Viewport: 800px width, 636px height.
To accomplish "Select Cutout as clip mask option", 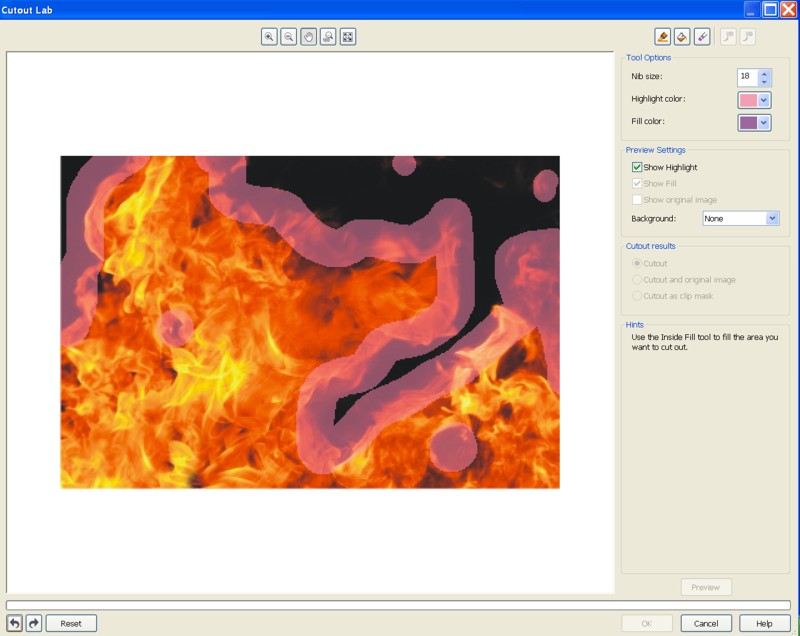I will click(x=637, y=296).
